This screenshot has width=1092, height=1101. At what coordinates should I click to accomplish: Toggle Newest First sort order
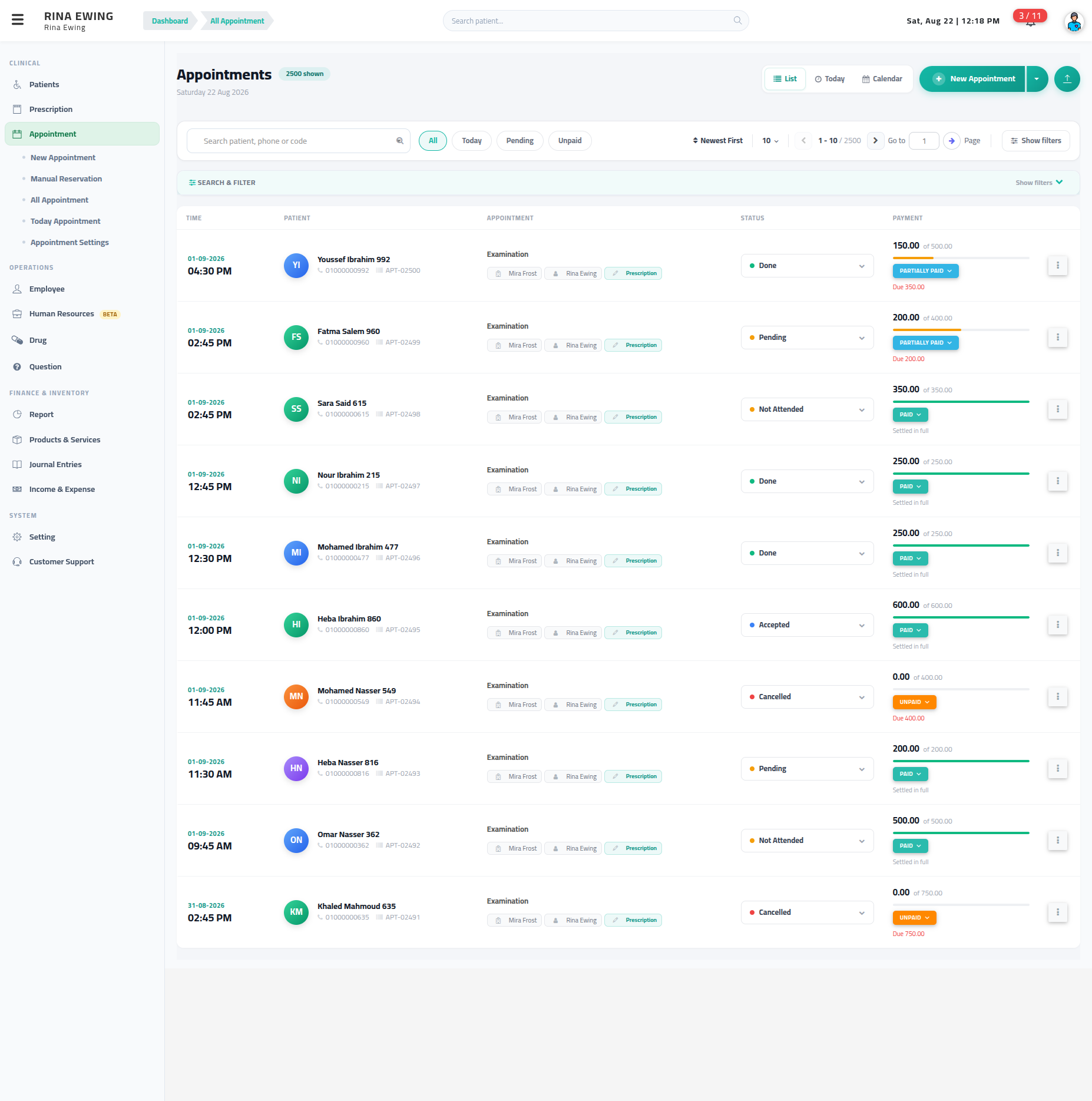717,141
